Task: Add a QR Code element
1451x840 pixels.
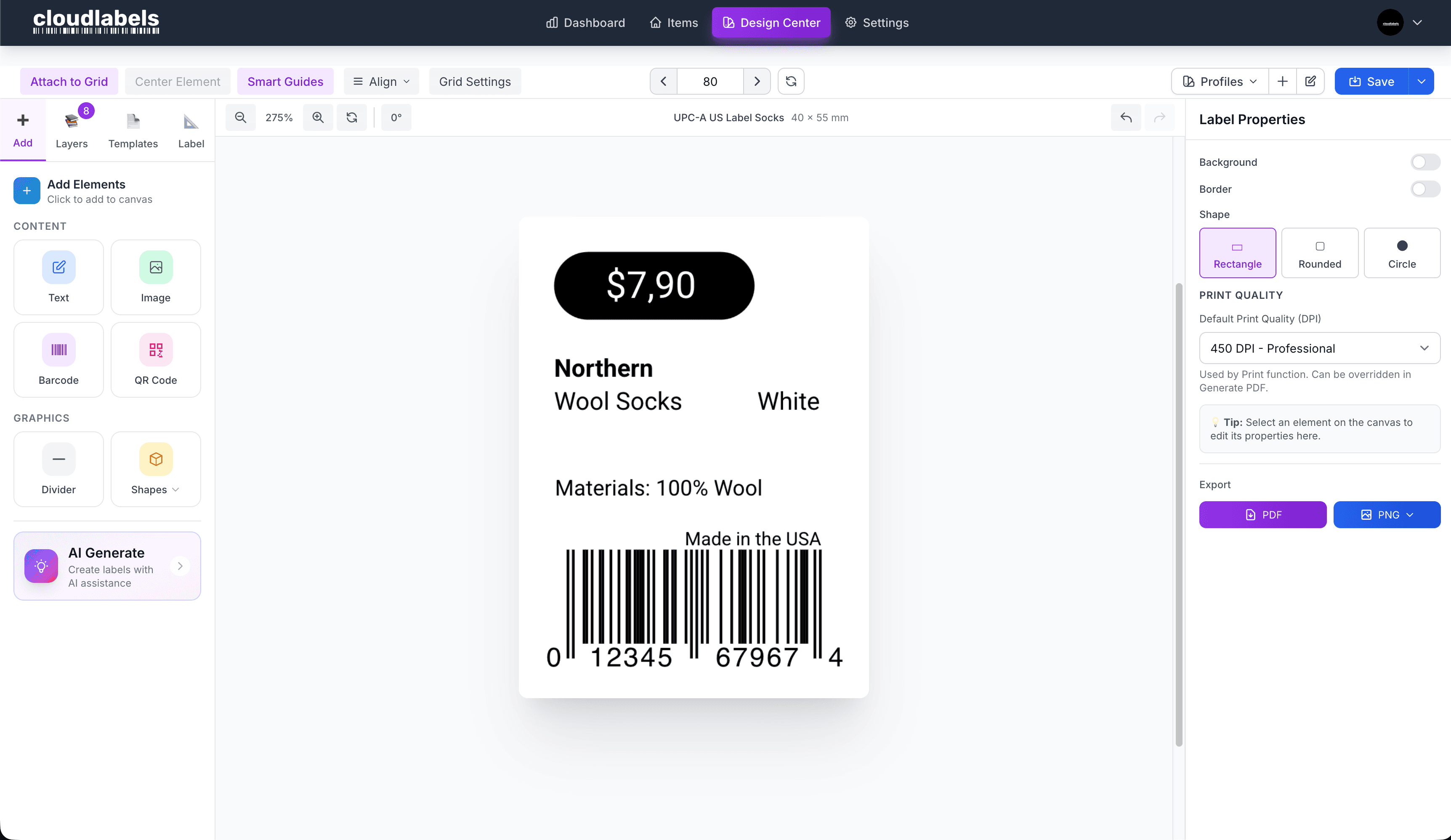Action: pos(155,360)
